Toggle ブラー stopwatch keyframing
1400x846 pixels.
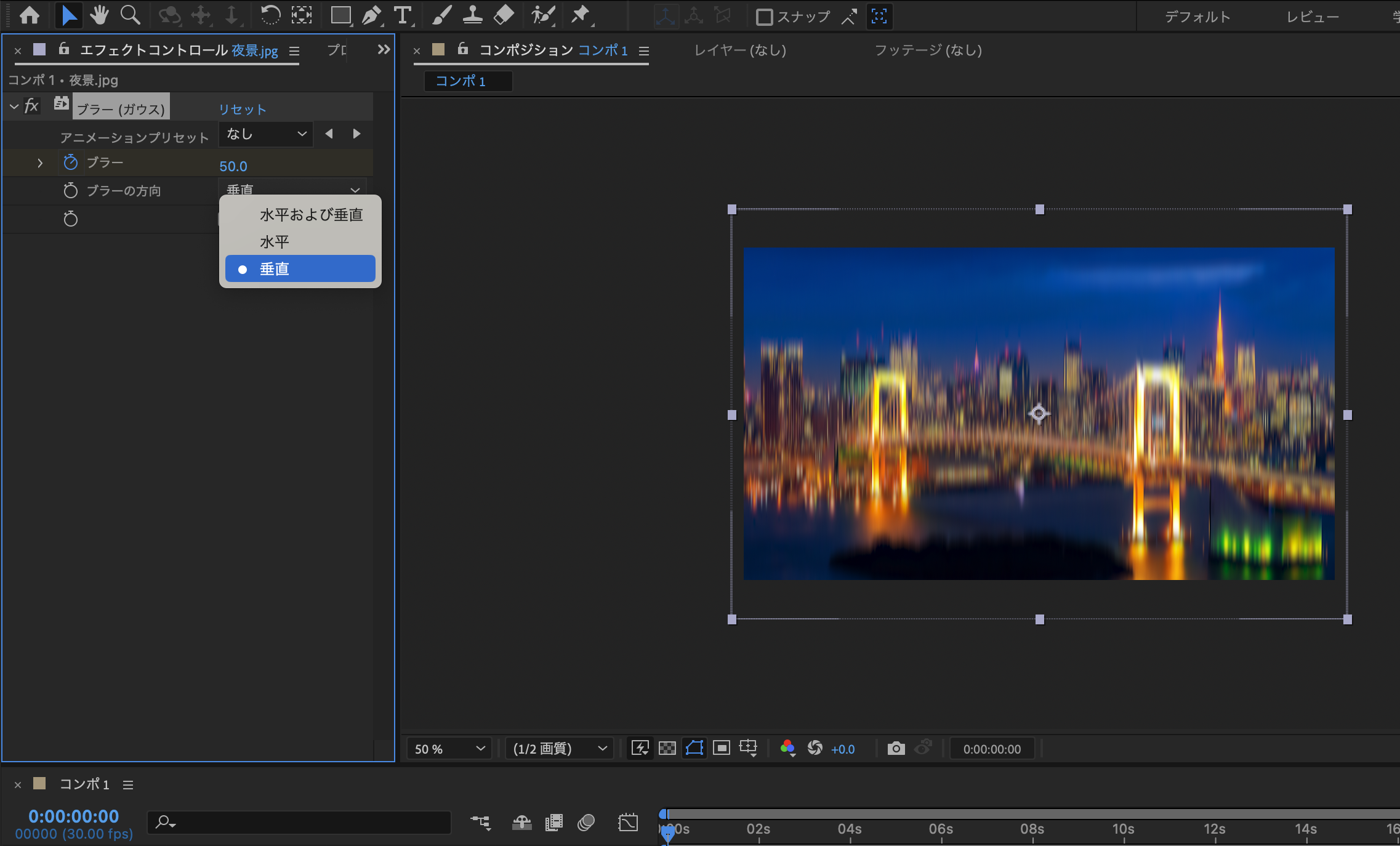[71, 163]
